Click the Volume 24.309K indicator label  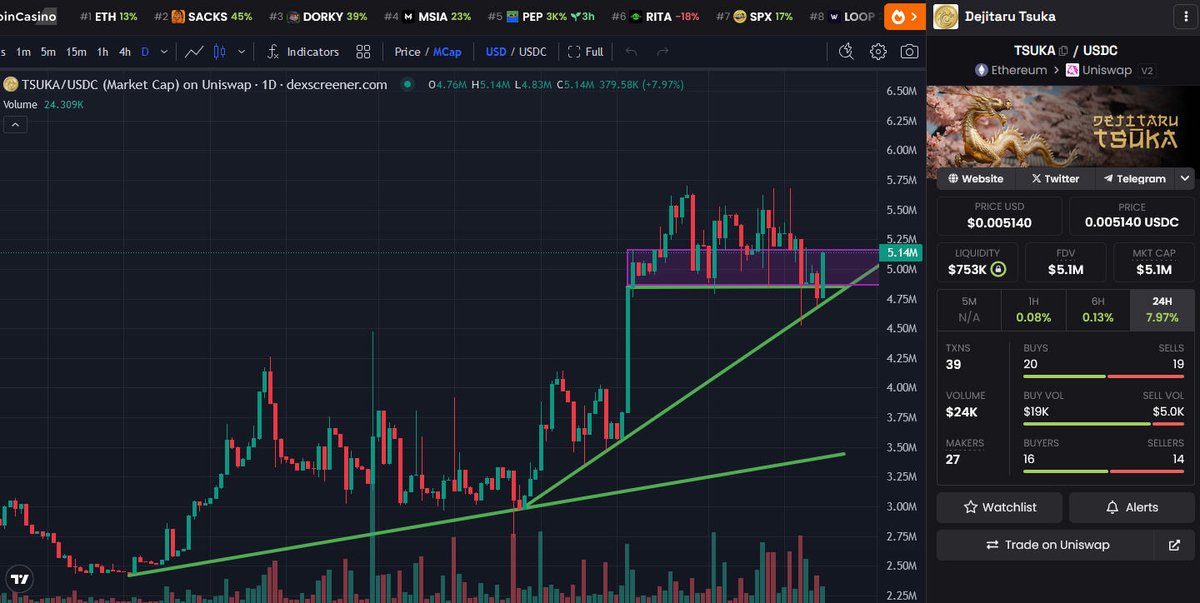tap(43, 104)
